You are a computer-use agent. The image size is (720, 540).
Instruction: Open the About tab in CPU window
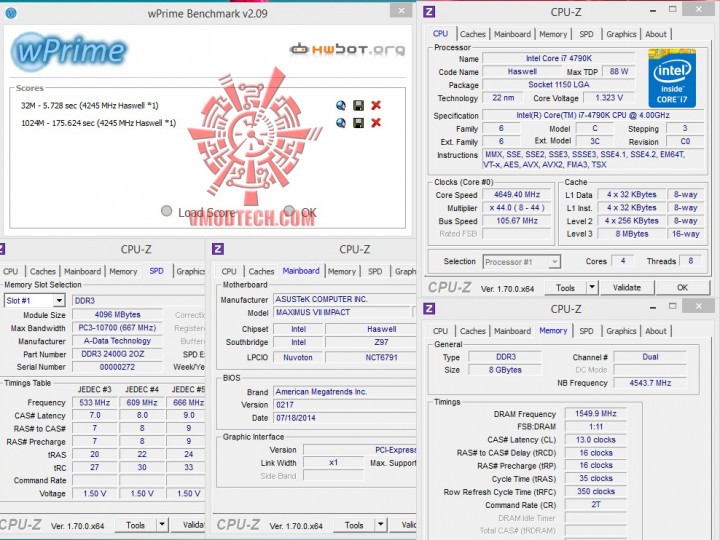pyautogui.click(x=656, y=34)
